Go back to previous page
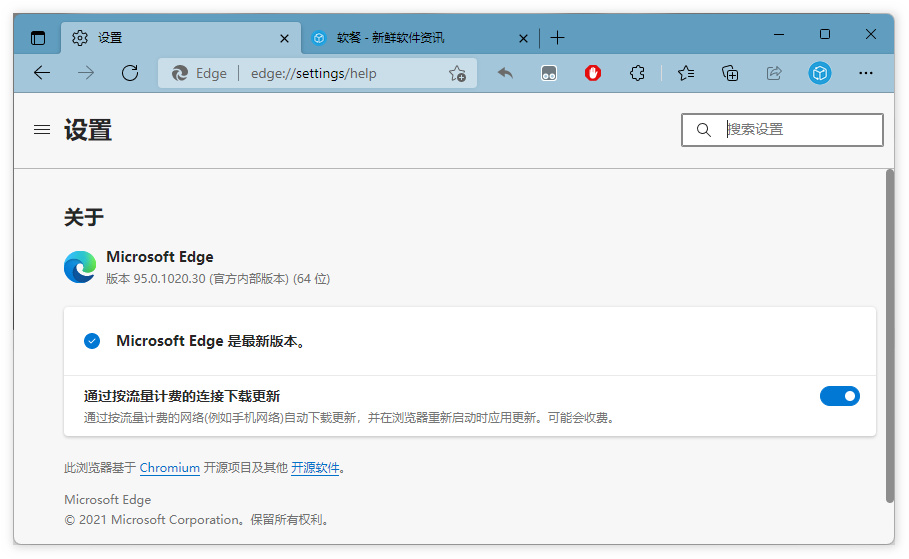 [42, 73]
